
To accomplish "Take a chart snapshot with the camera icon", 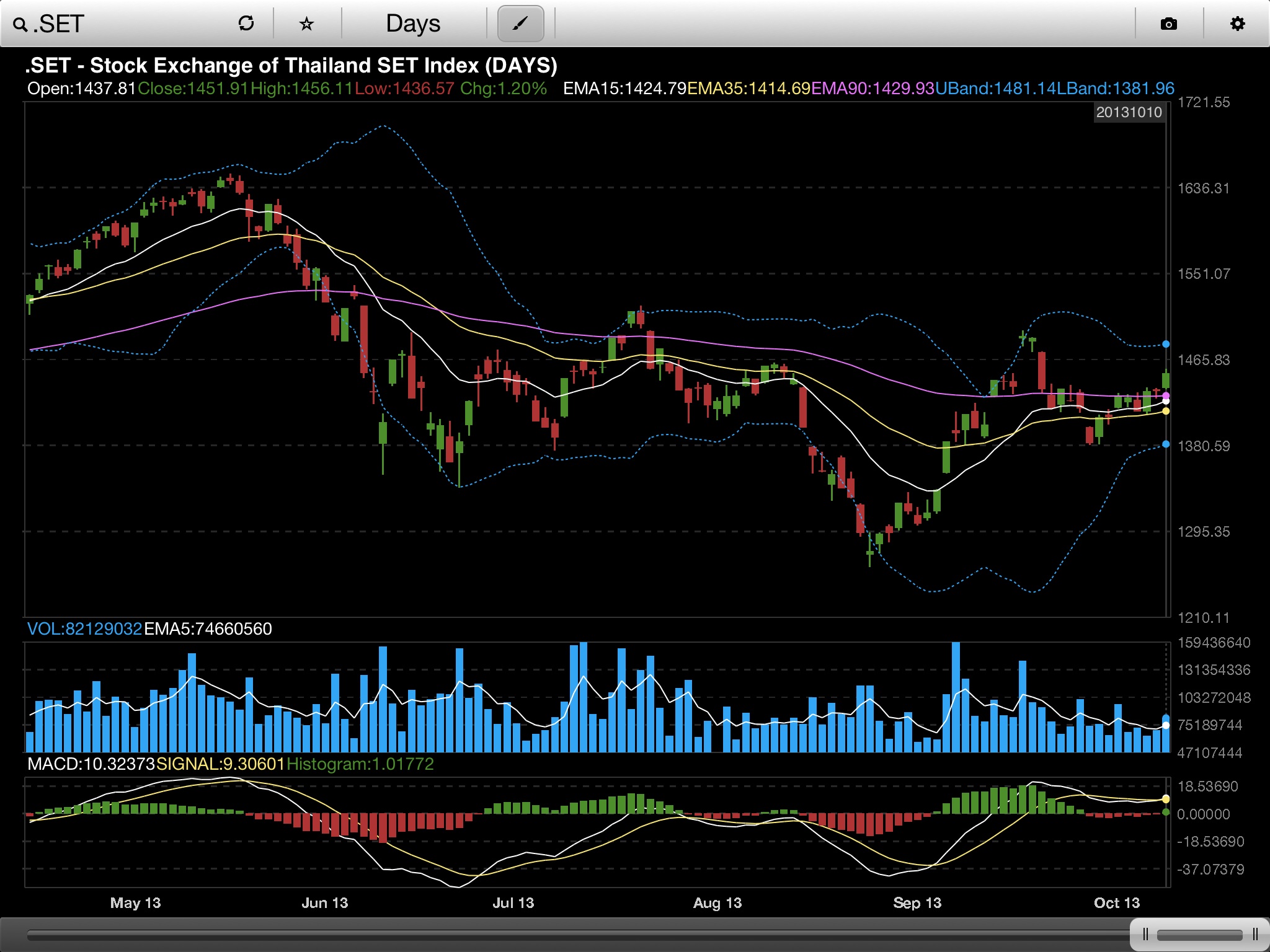I will pyautogui.click(x=1169, y=24).
